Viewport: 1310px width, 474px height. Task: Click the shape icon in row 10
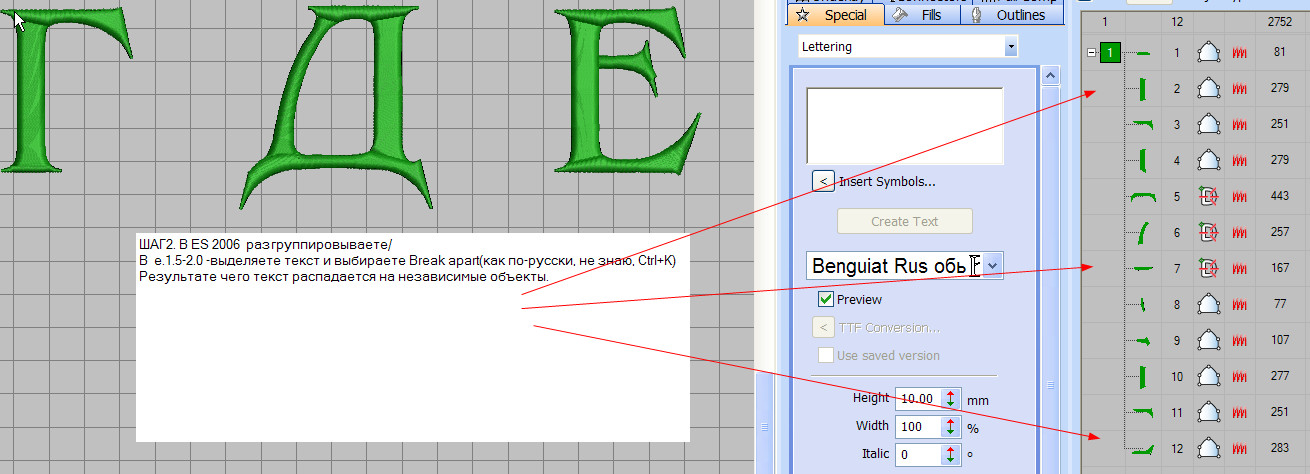[1207, 377]
